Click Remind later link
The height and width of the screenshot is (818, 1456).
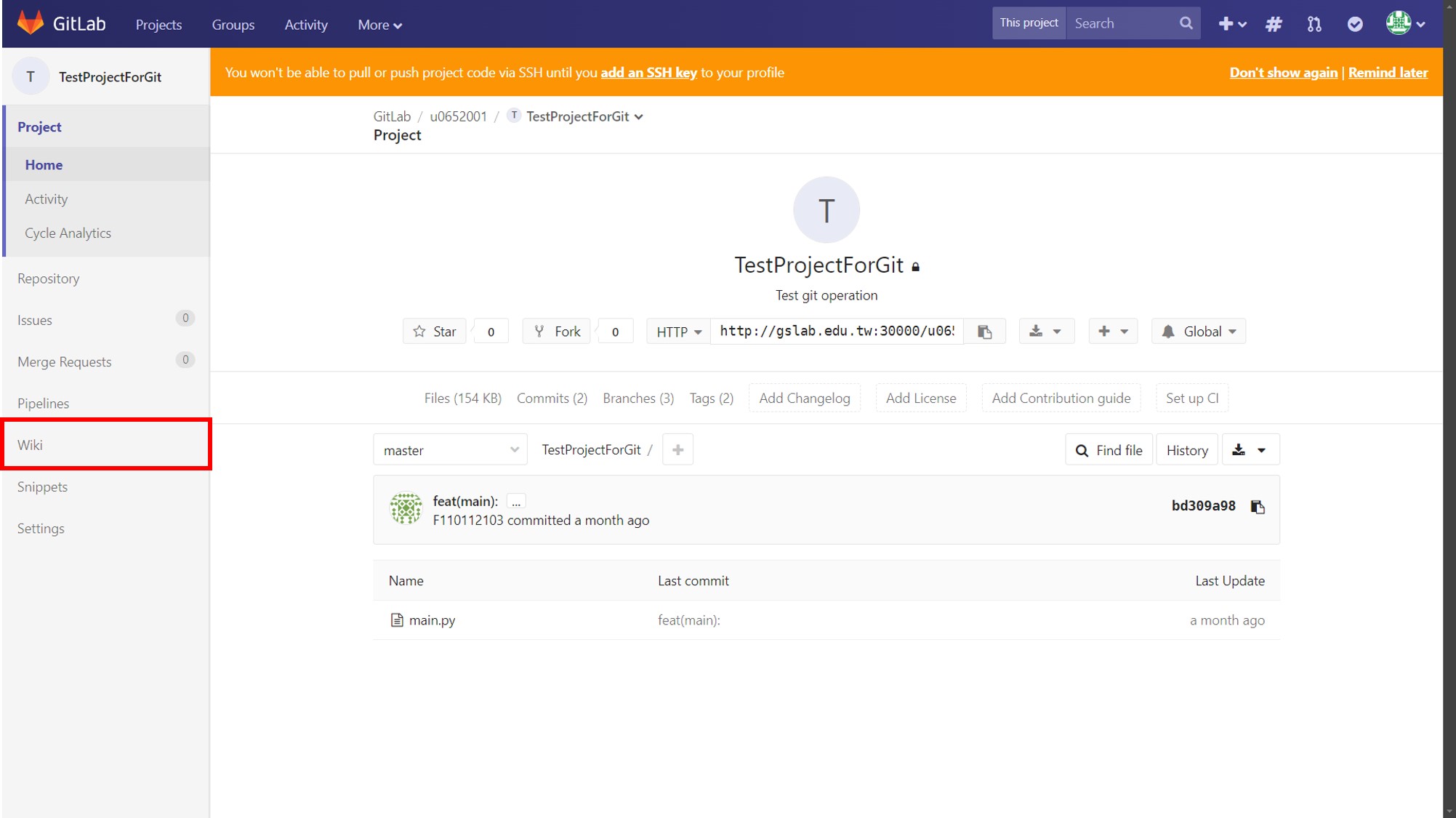click(1388, 73)
